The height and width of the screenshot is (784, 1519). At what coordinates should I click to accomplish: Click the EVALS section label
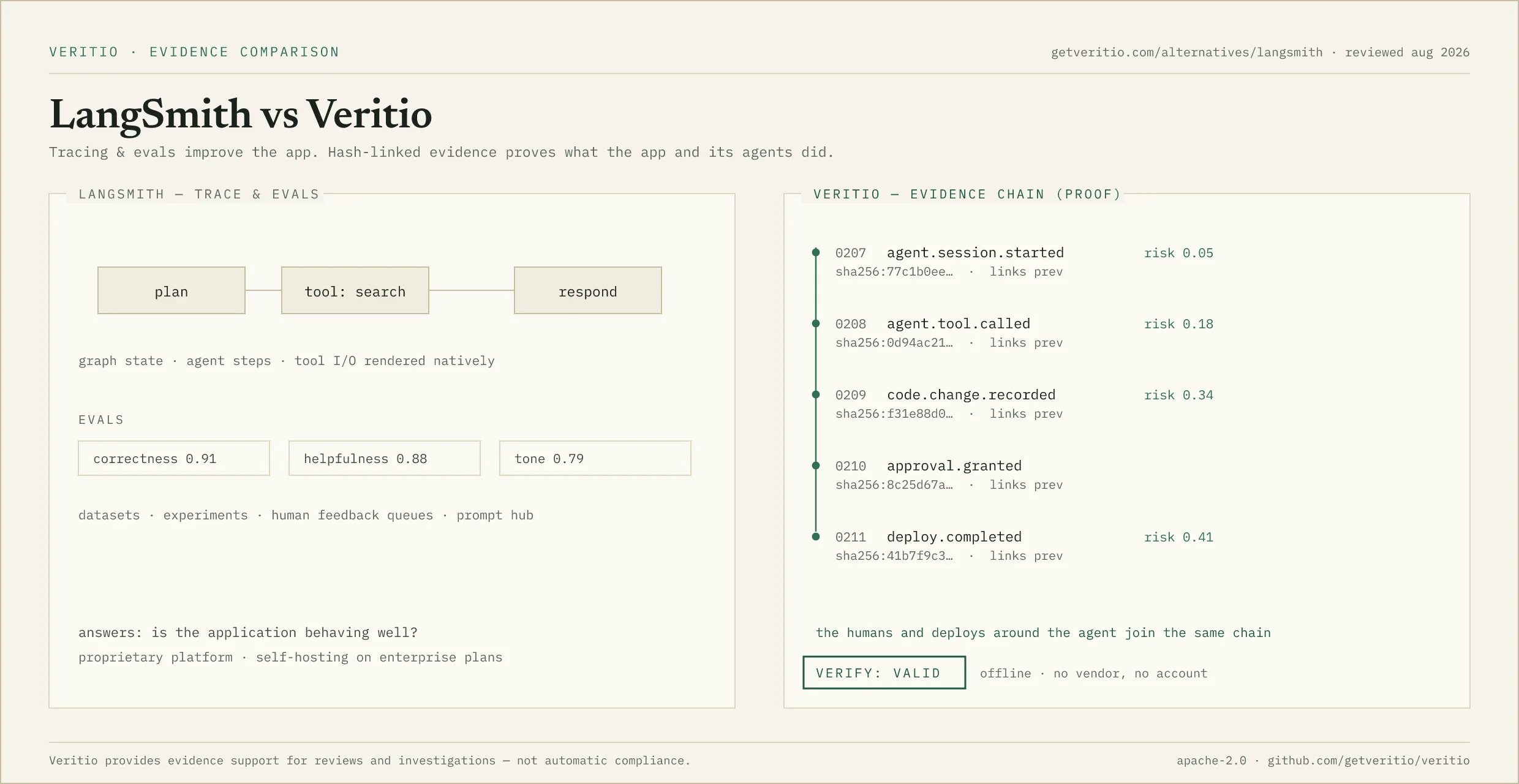(x=101, y=420)
